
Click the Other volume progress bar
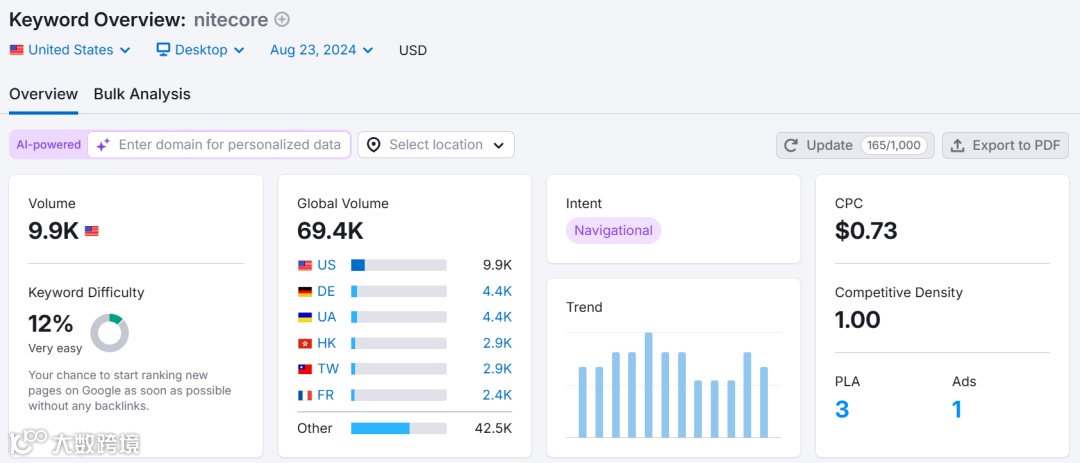[398, 428]
